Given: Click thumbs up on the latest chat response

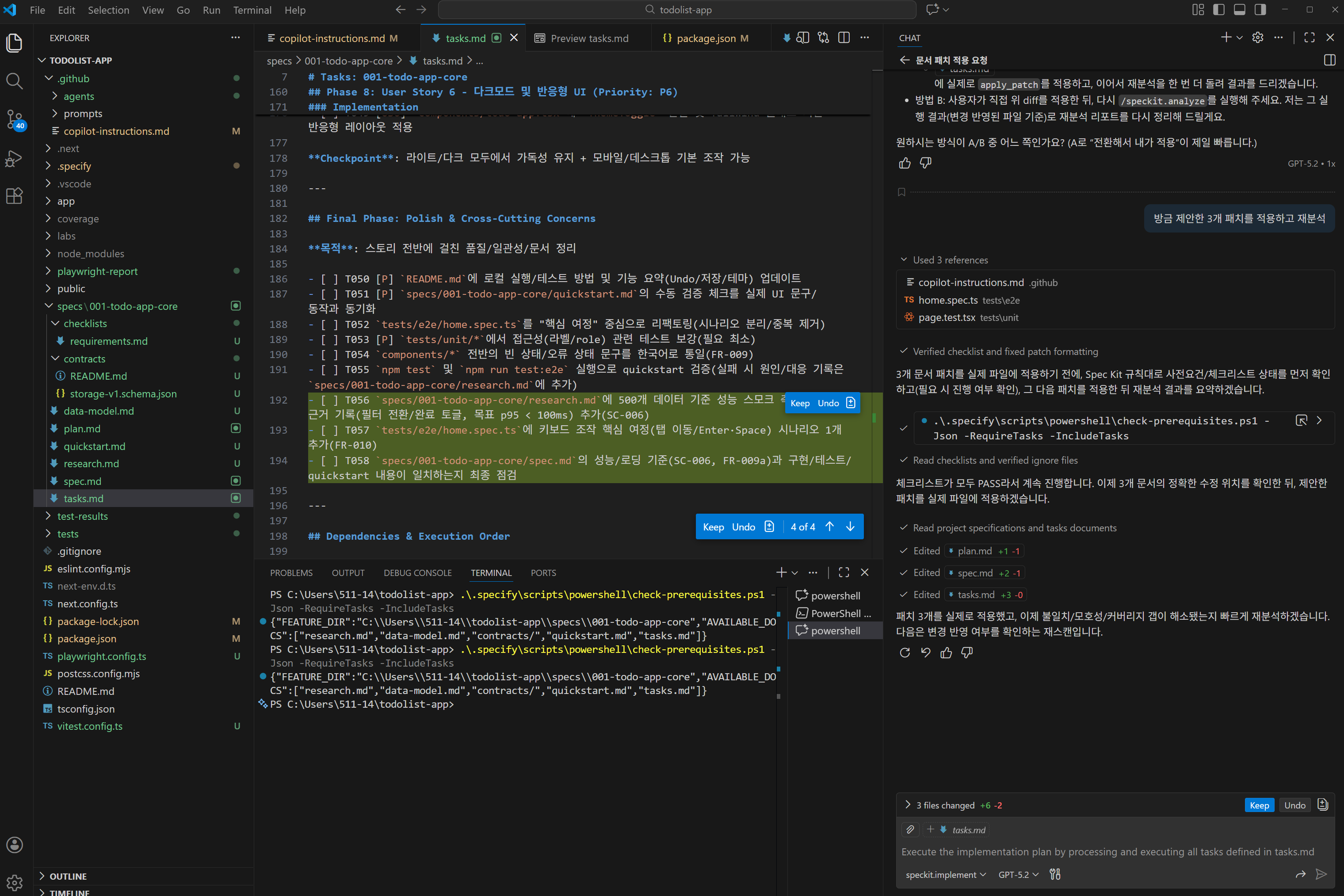Looking at the screenshot, I should (946, 652).
